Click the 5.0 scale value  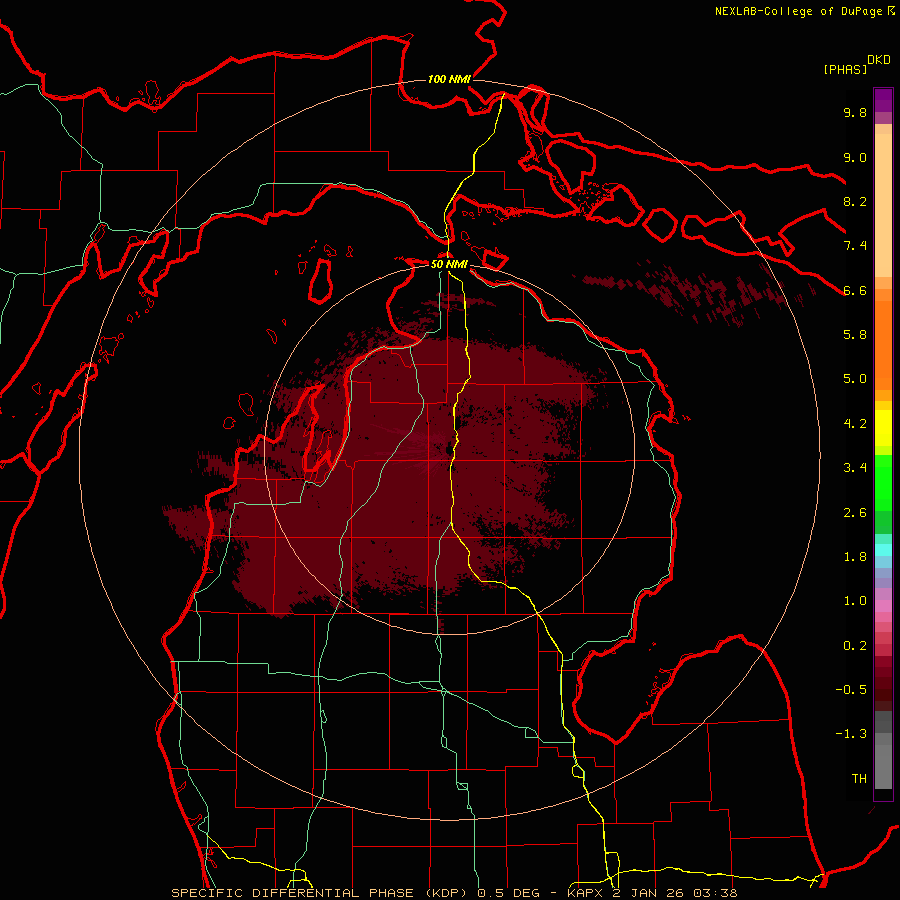tap(855, 379)
